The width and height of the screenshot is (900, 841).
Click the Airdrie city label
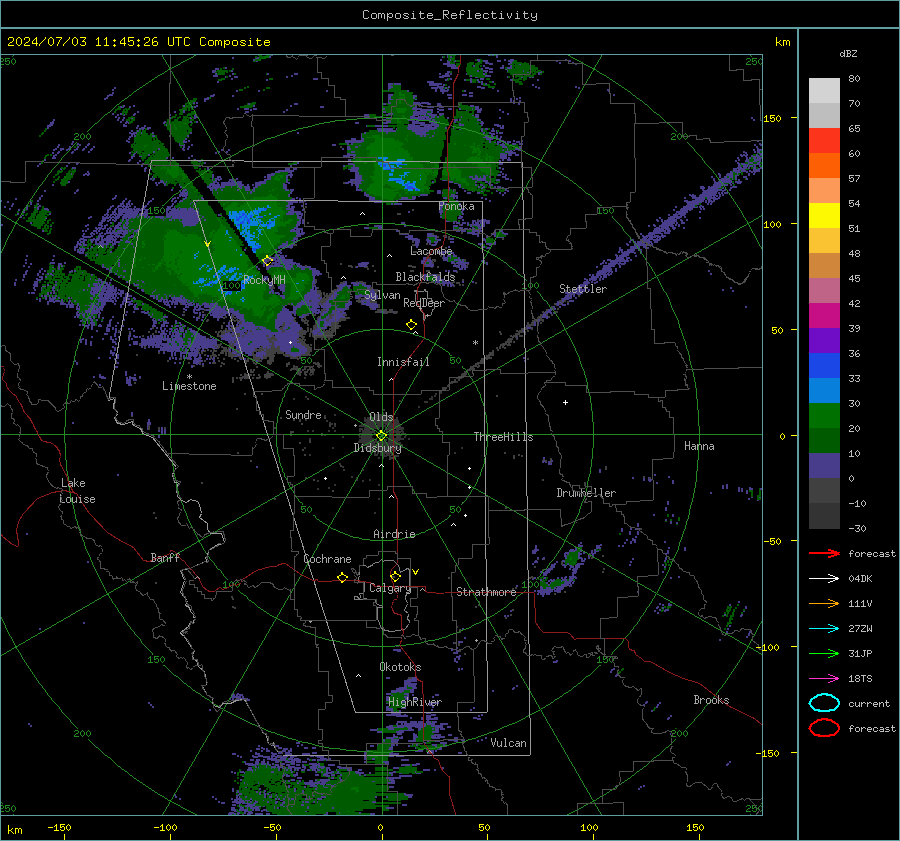(394, 534)
